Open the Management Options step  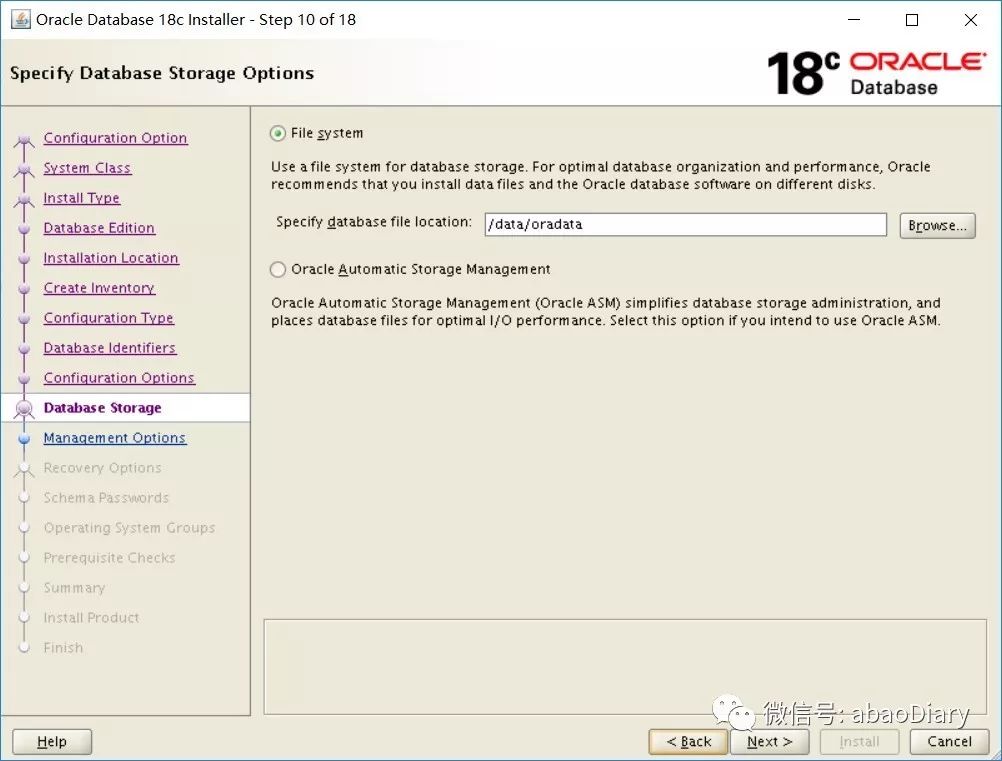coord(114,438)
